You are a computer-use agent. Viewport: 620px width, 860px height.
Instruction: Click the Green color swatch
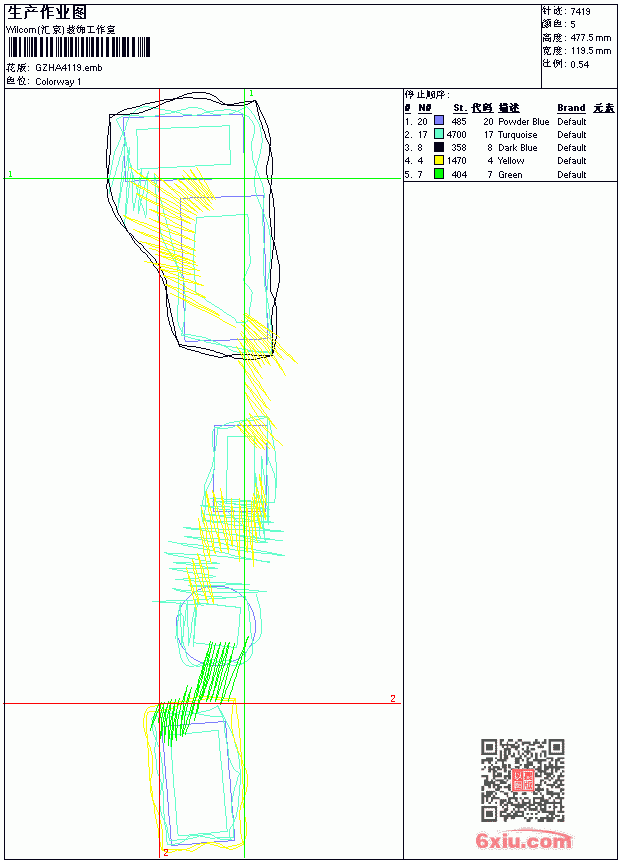coord(439,174)
